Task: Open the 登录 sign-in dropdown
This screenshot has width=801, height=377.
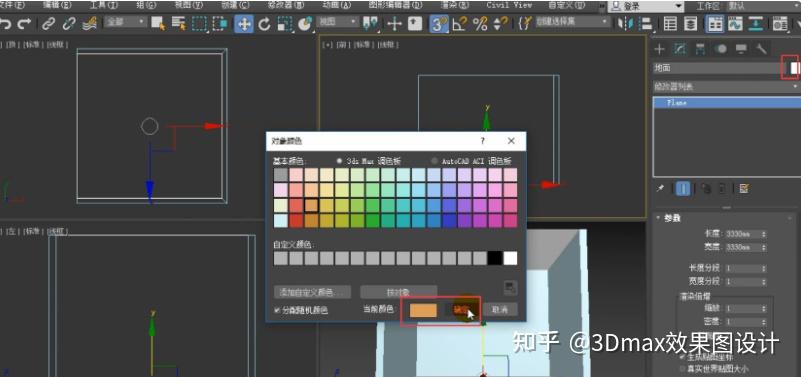Action: 646,6
